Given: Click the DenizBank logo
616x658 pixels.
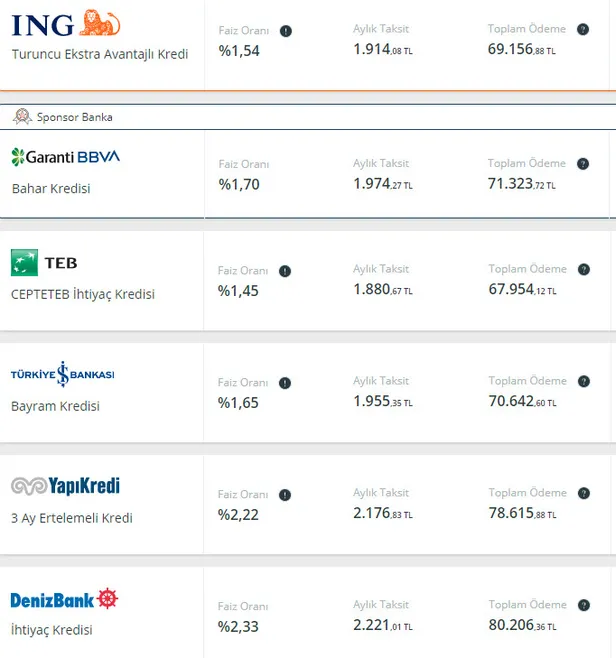Looking at the screenshot, I should tap(64, 599).
